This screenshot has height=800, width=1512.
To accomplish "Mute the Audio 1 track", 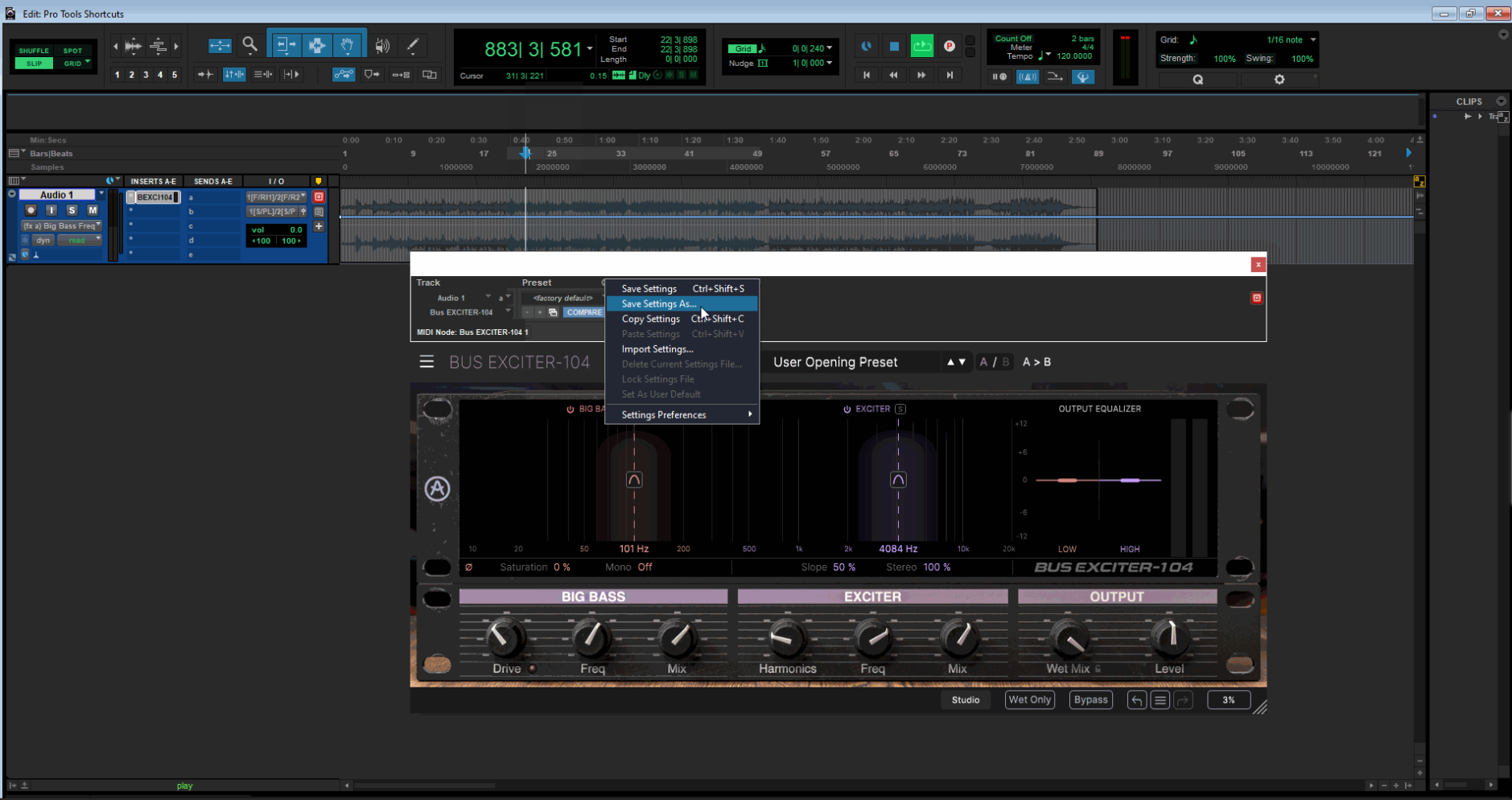I will 93,210.
